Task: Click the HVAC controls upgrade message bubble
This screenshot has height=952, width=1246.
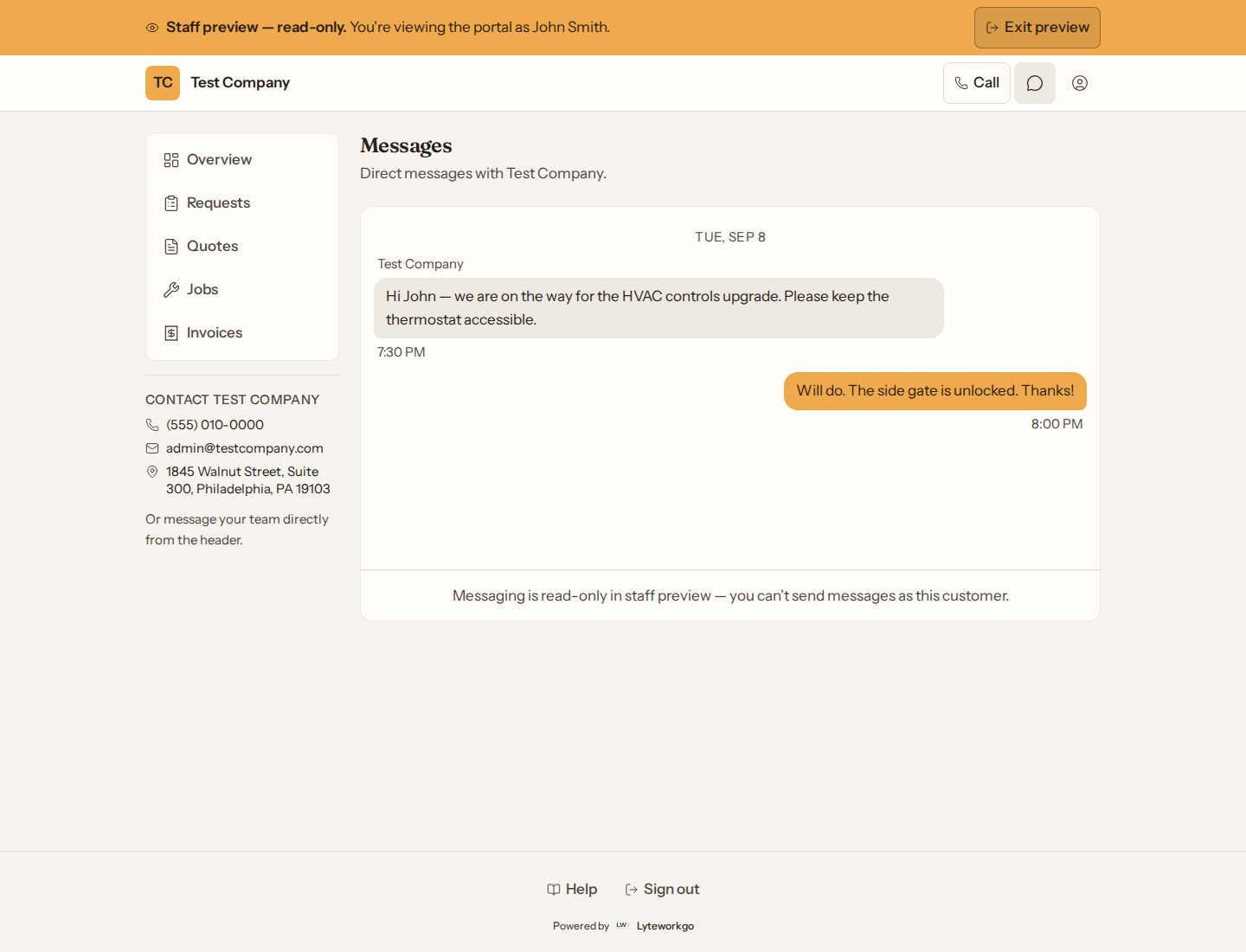Action: 658,308
